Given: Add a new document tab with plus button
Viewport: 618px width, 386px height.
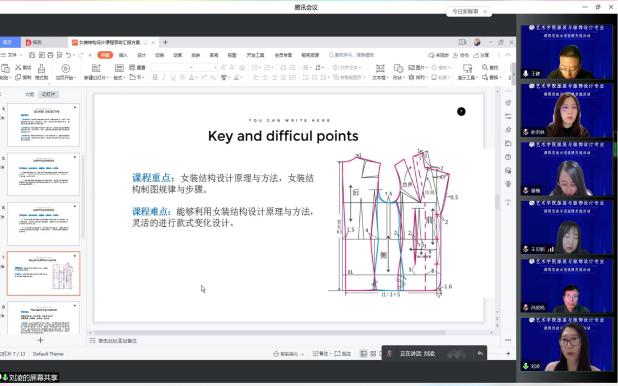Looking at the screenshot, I should [165, 42].
